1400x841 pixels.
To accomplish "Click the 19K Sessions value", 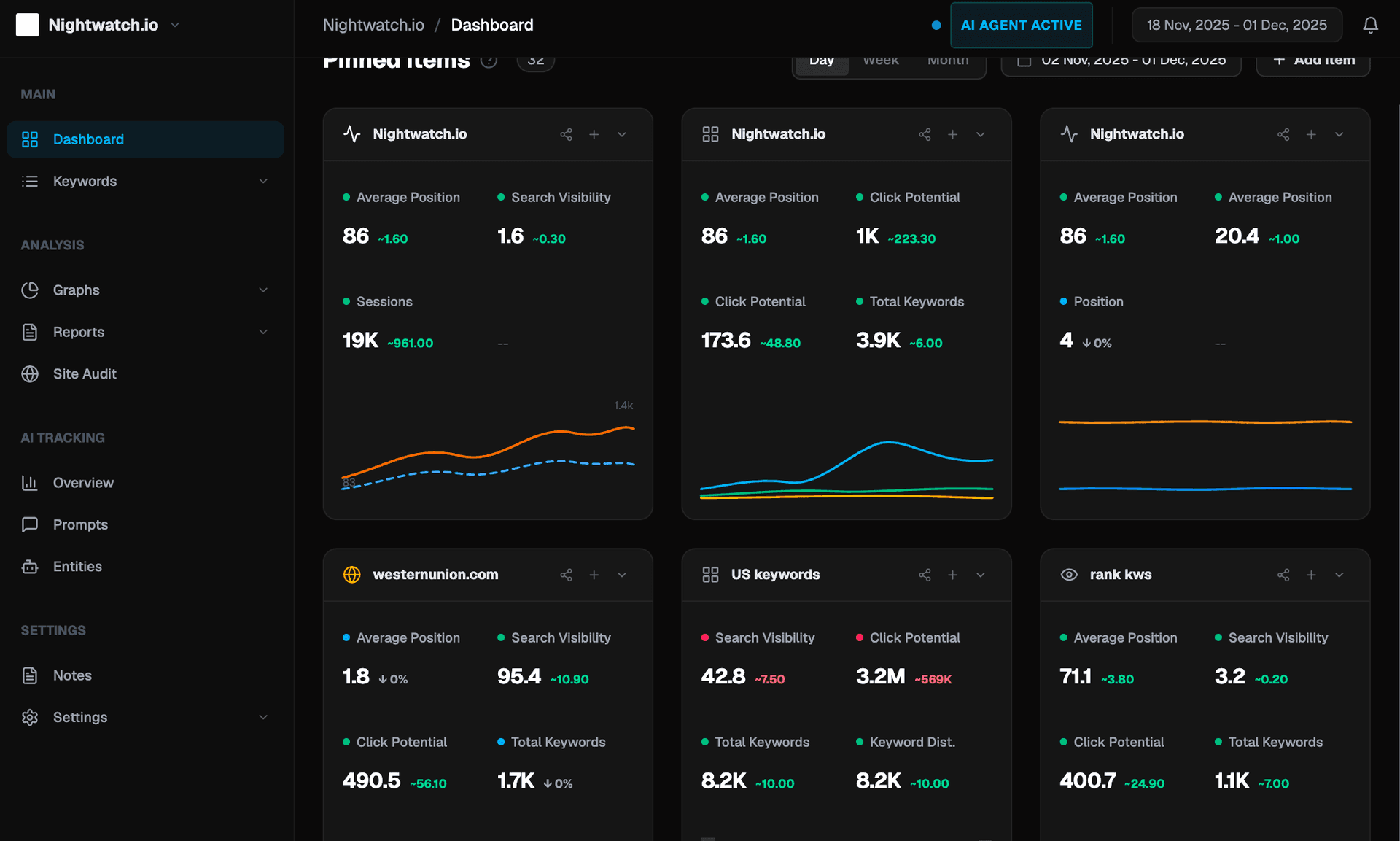I will coord(360,341).
